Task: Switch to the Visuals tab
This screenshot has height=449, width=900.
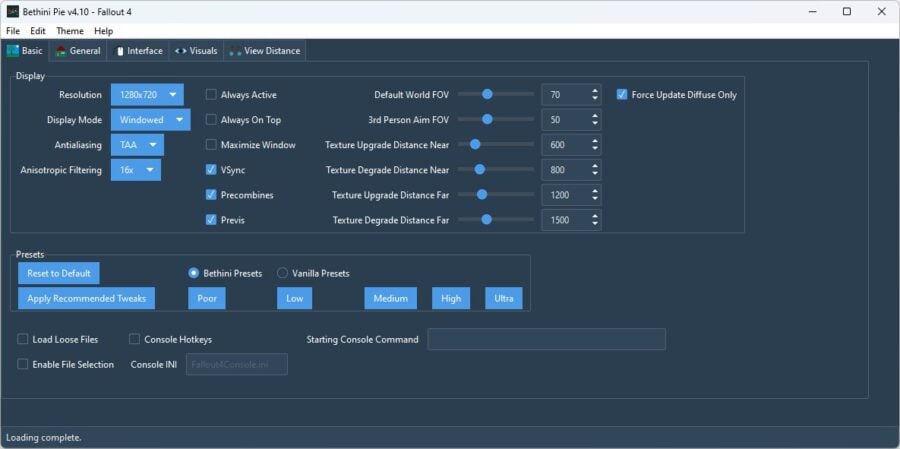Action: pyautogui.click(x=196, y=51)
